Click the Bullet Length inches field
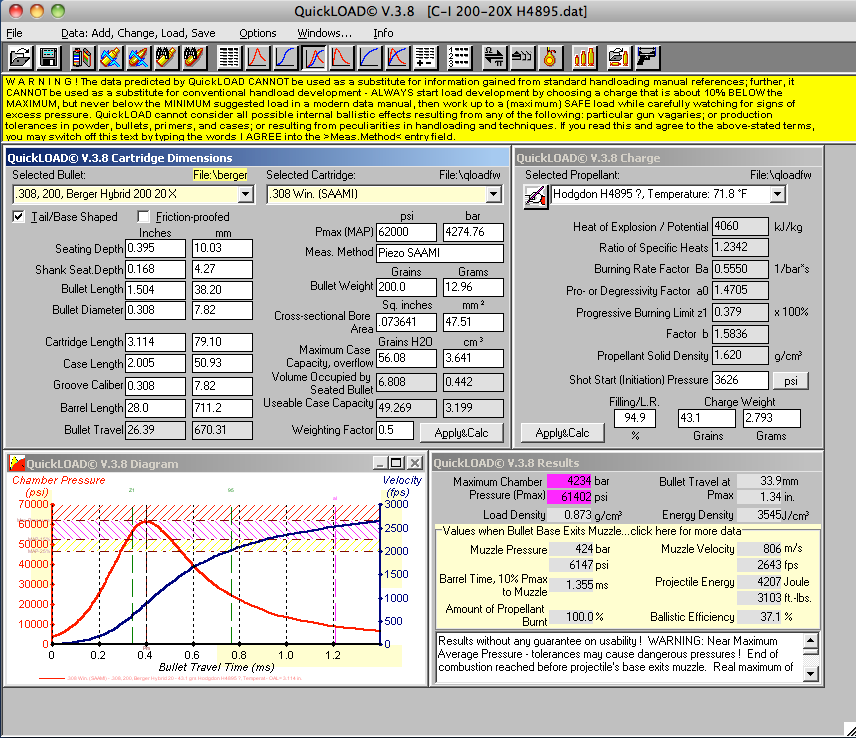The image size is (856, 738). click(x=155, y=290)
